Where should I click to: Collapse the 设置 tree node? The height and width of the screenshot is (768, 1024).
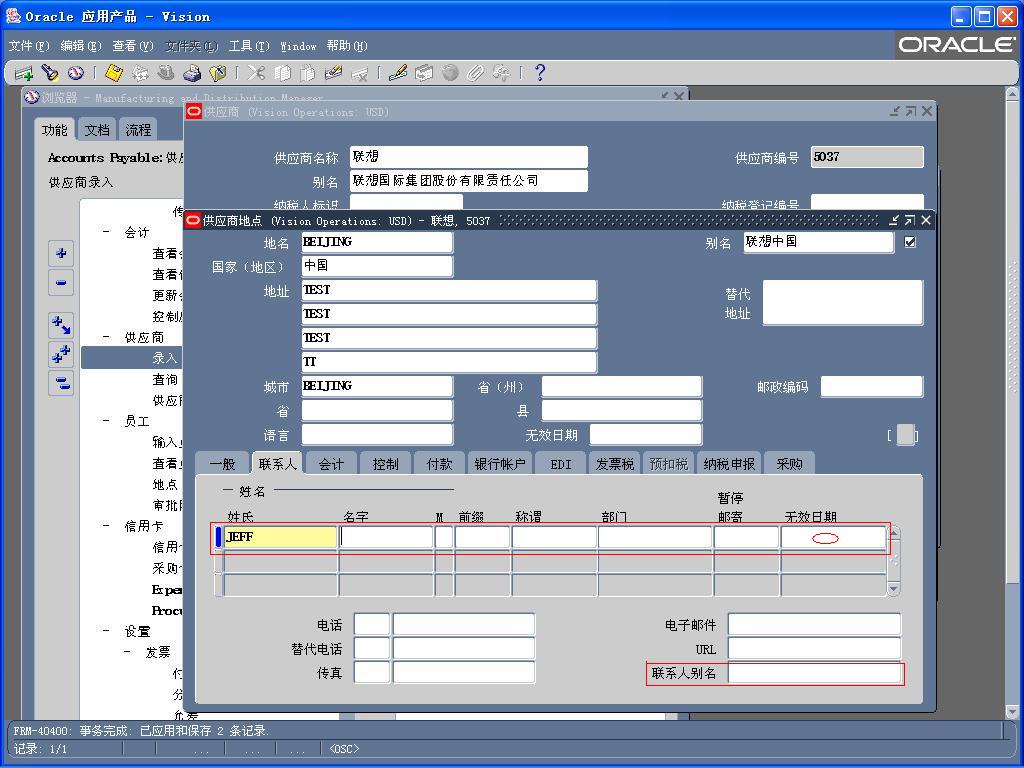click(106, 631)
